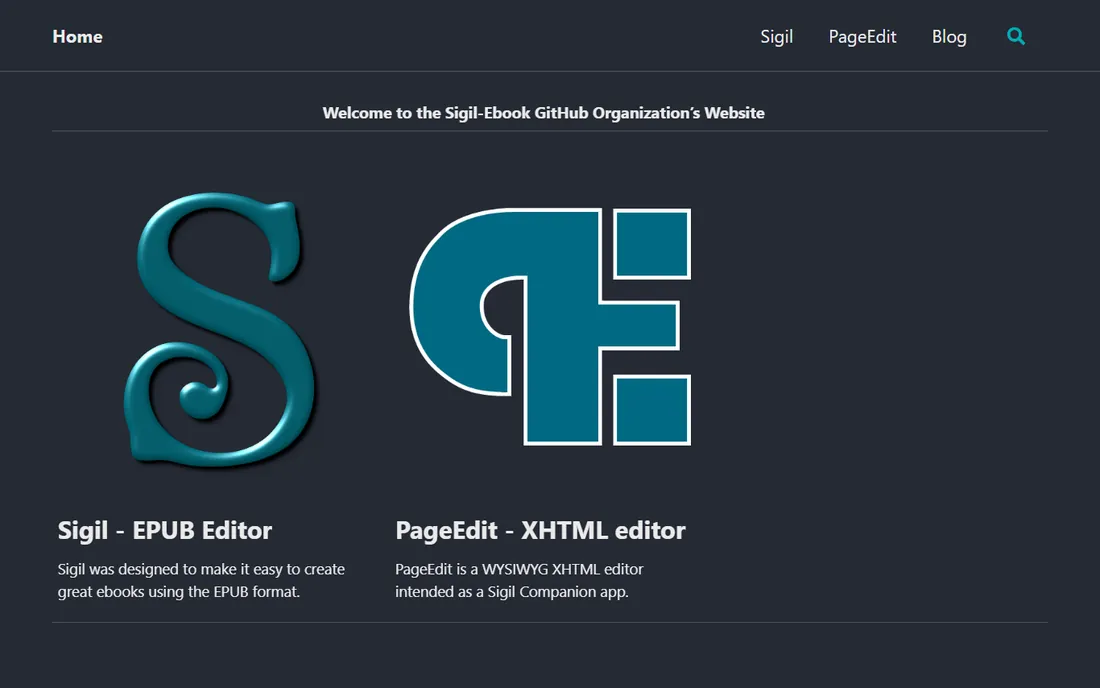
Task: Go to the Home link
Action: (77, 36)
